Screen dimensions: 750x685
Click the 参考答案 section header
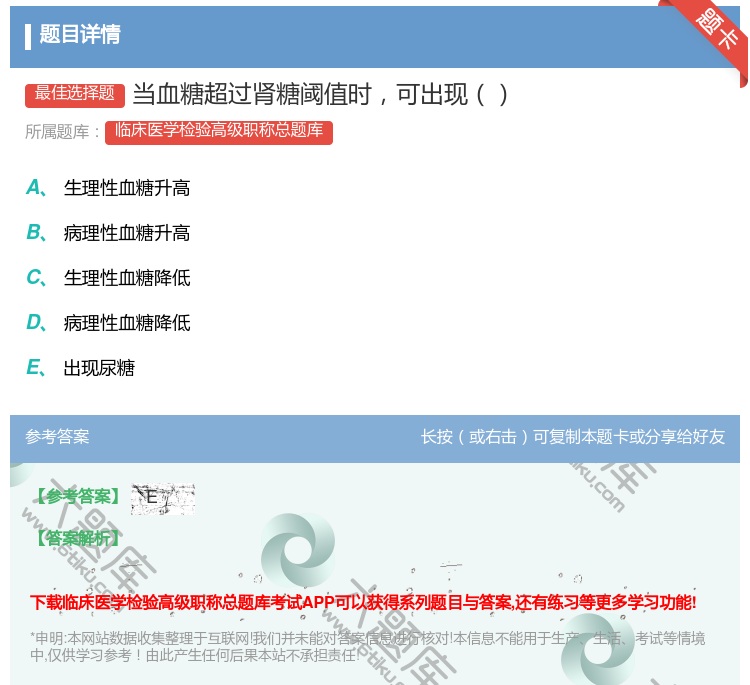coord(57,437)
